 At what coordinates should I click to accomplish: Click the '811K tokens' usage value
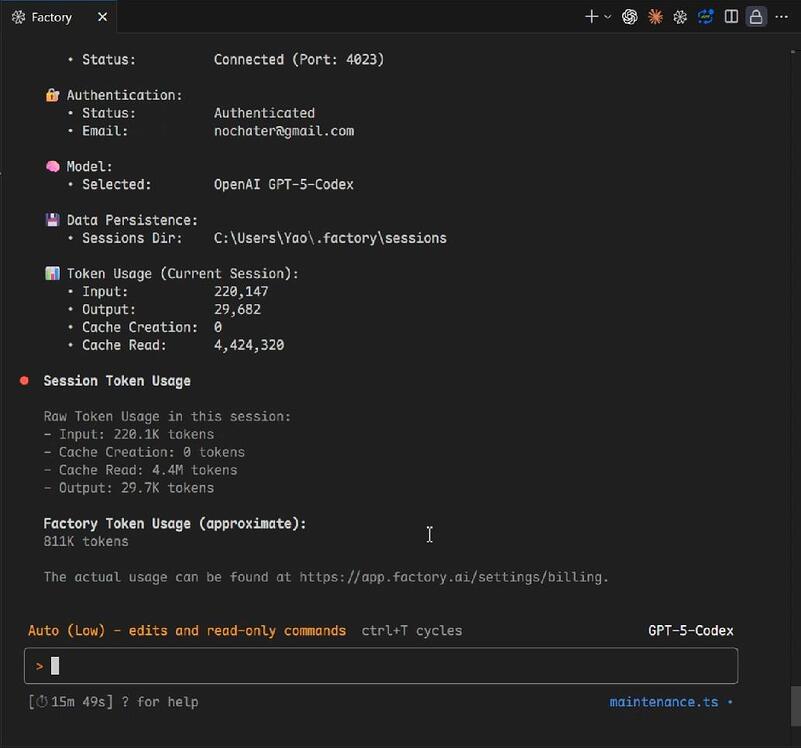click(86, 542)
